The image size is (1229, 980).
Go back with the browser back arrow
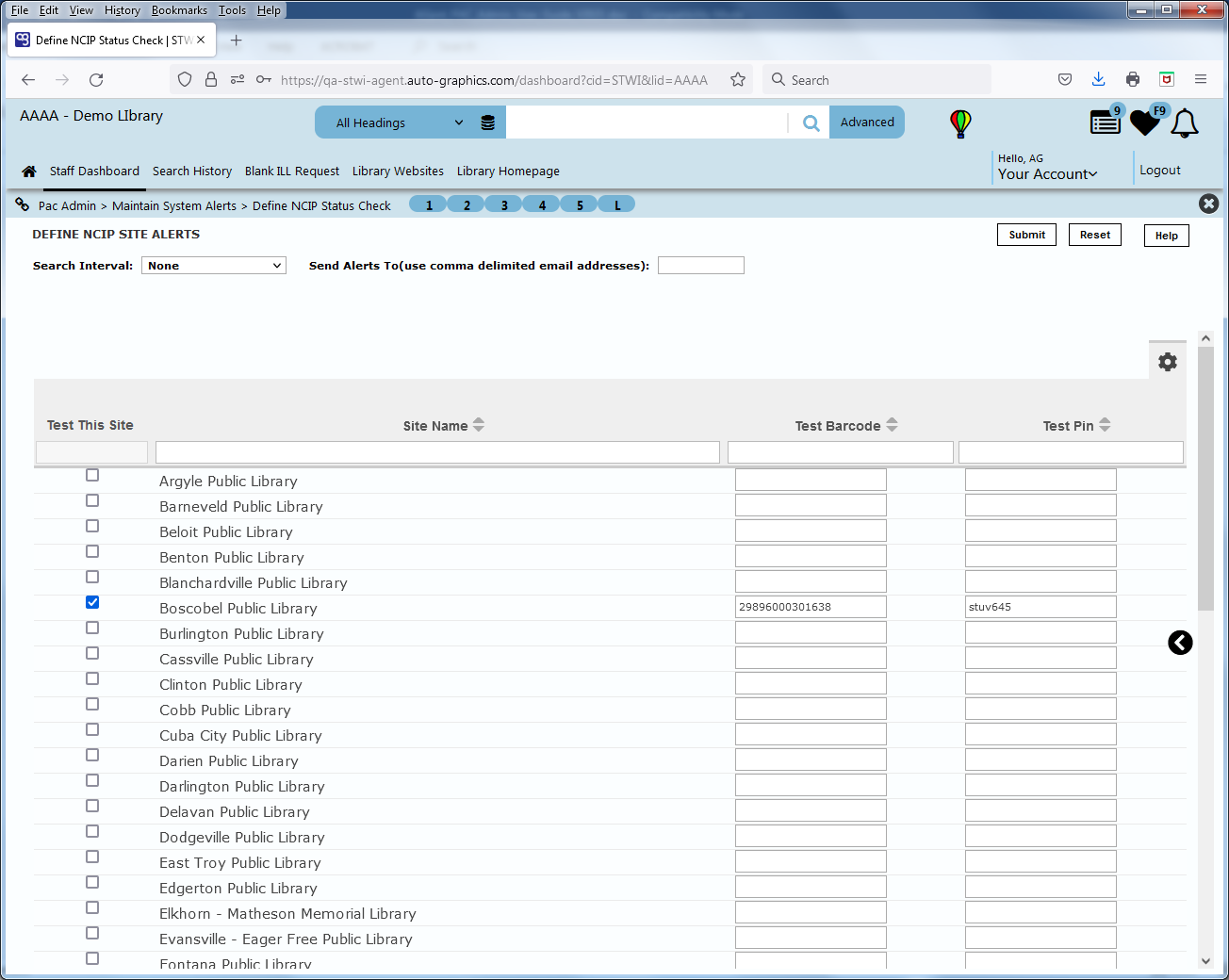click(x=28, y=80)
